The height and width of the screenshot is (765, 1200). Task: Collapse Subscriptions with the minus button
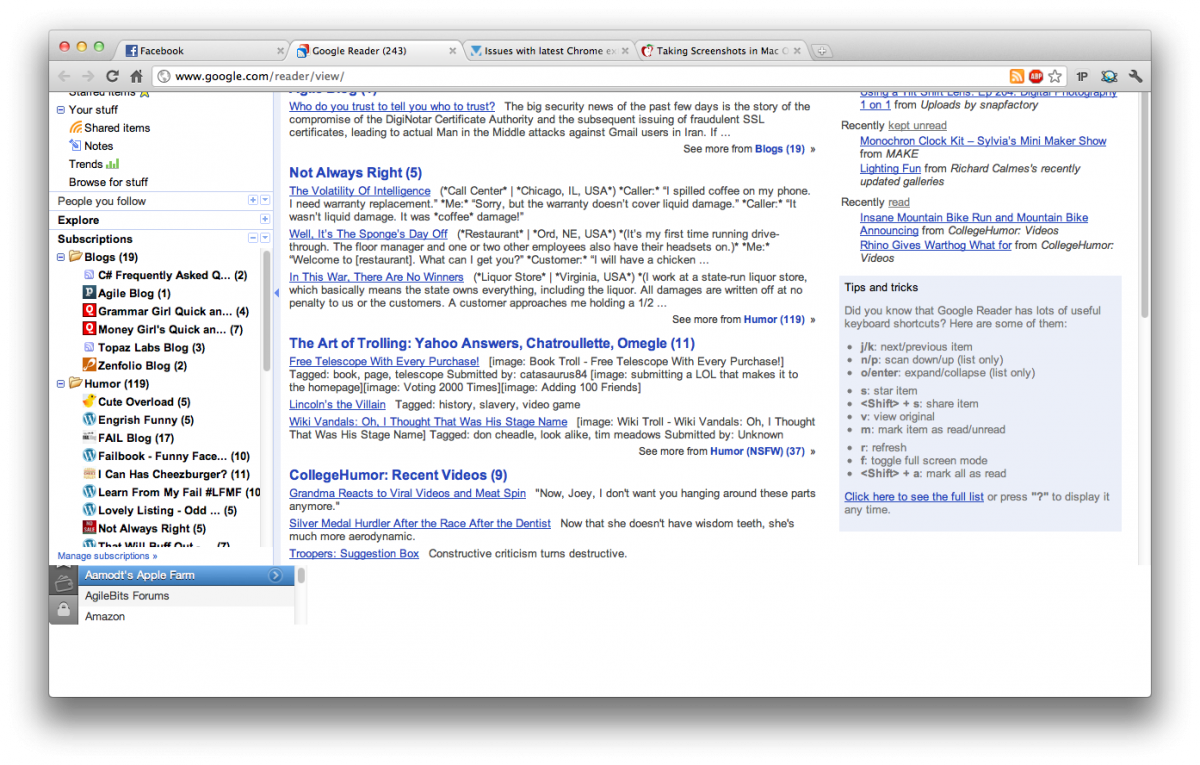253,238
